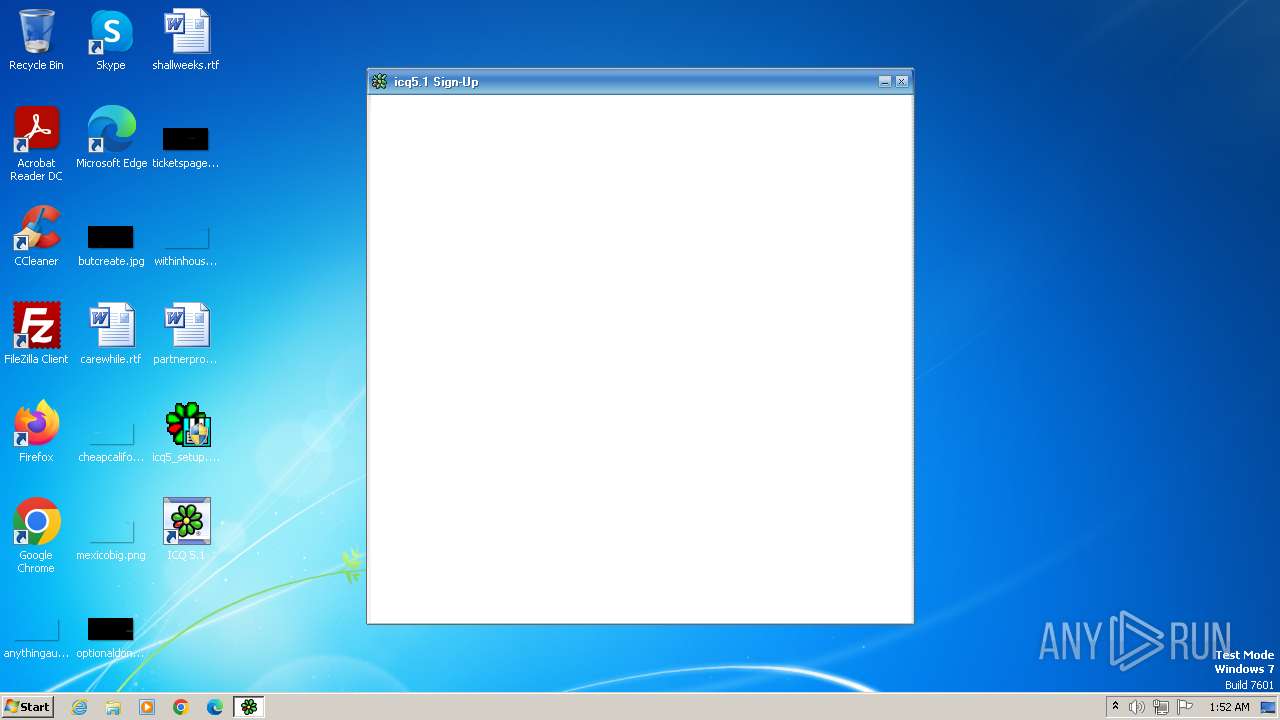Show hidden system tray icons

pos(1116,707)
